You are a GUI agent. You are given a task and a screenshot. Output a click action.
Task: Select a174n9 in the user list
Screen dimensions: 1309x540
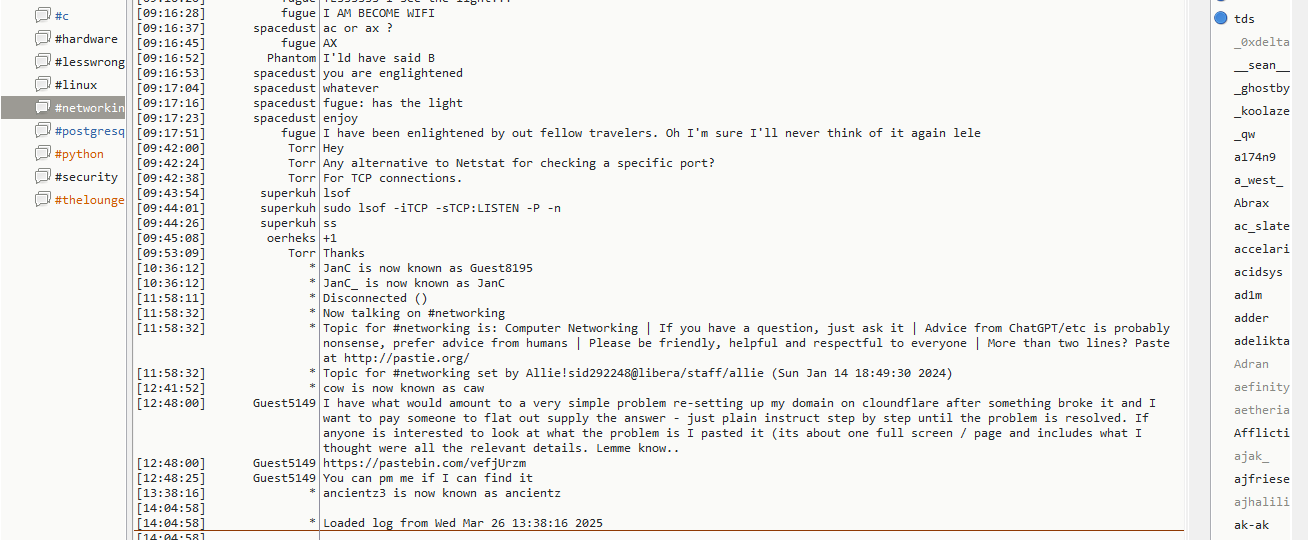coord(1254,157)
